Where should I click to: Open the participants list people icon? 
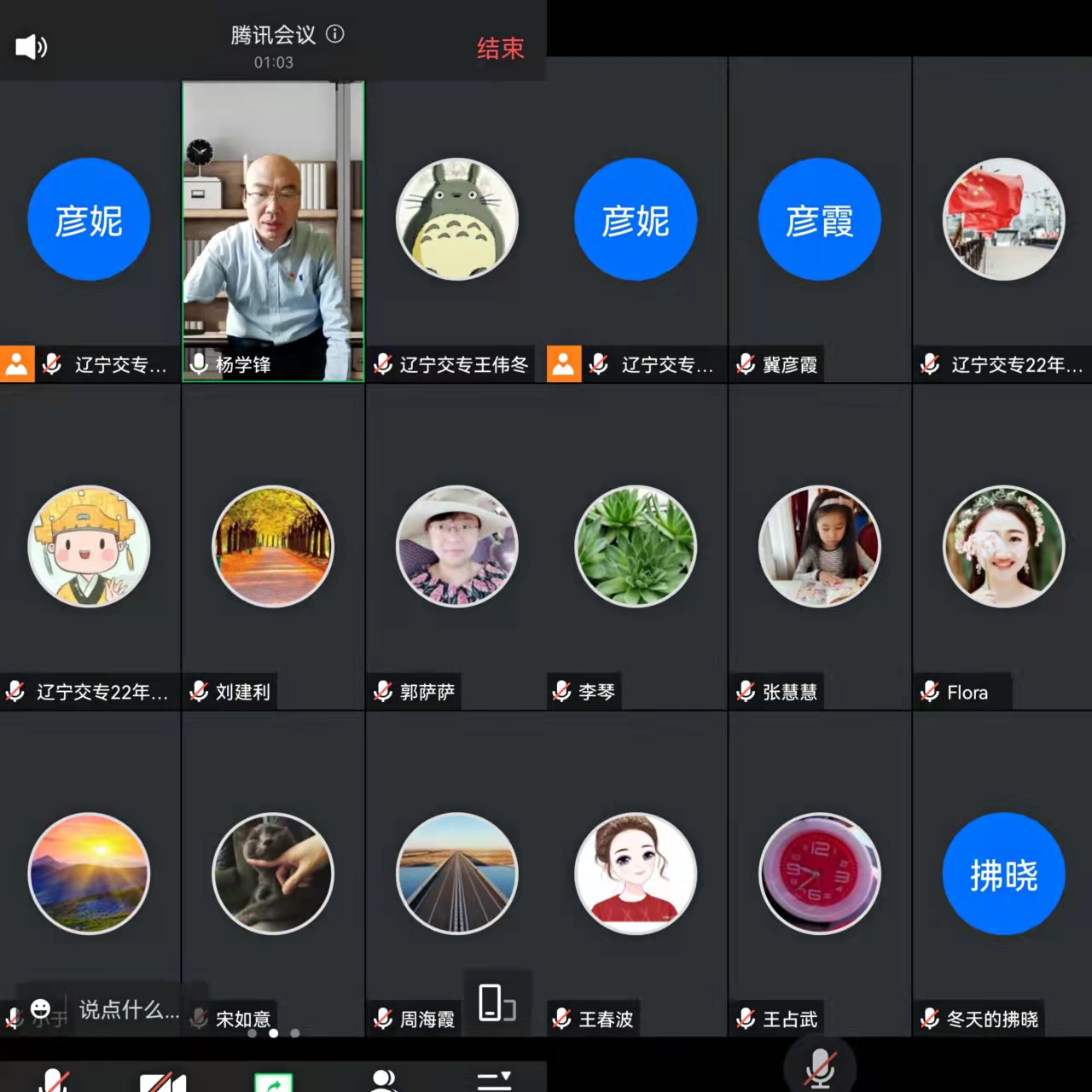coord(384,1080)
